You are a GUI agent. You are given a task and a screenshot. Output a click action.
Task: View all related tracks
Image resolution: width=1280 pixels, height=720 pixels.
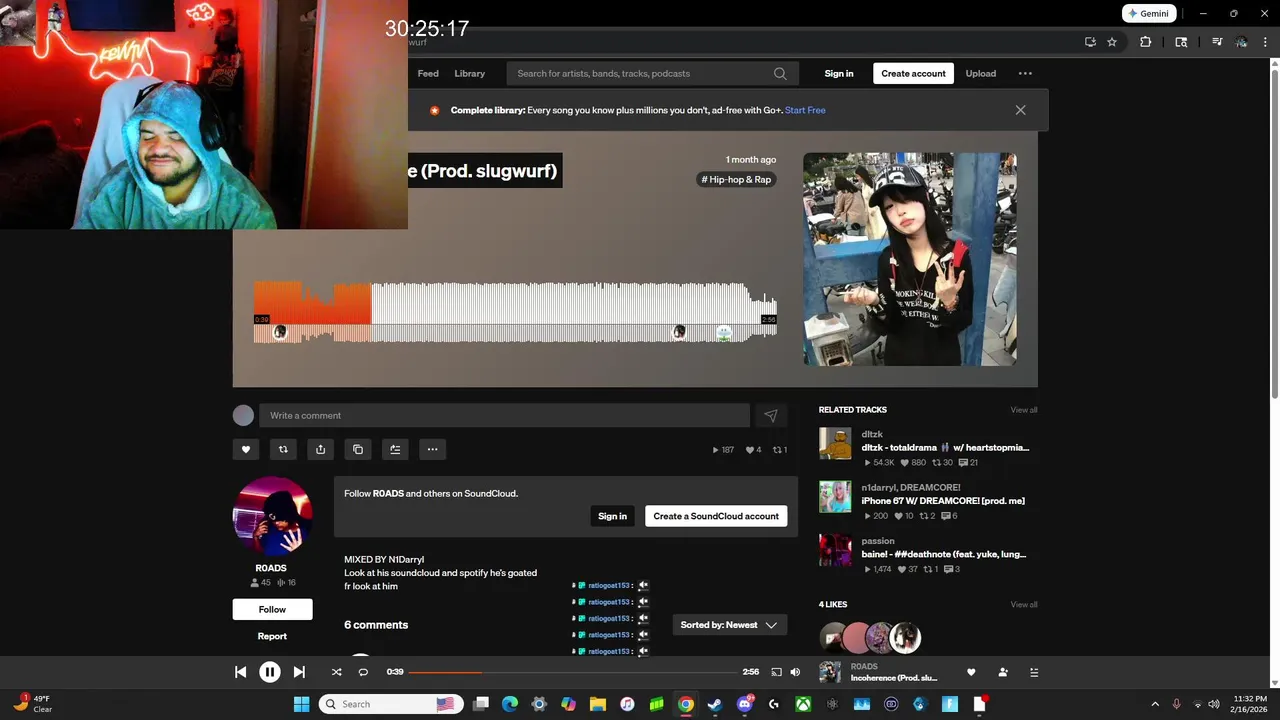(x=1023, y=410)
